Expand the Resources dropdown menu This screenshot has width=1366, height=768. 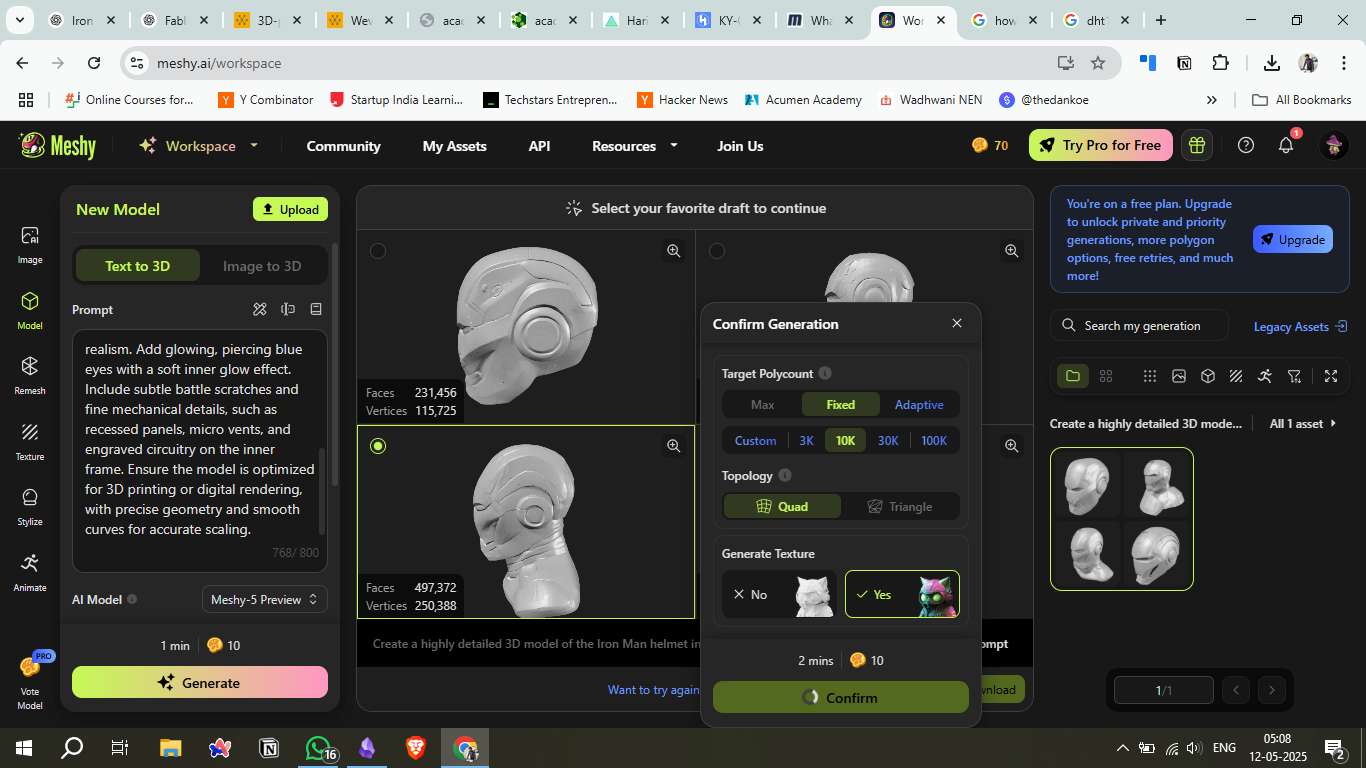673,145
